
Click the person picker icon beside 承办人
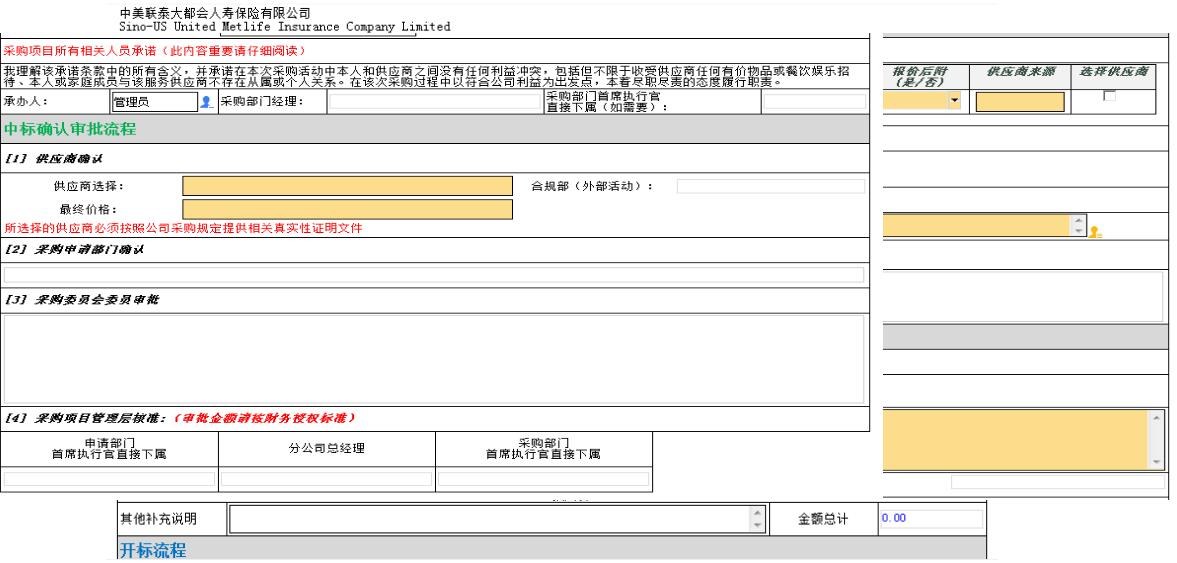click(206, 102)
